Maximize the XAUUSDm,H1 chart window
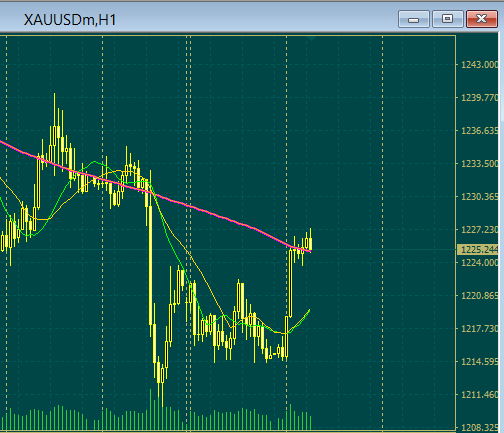This screenshot has height=433, width=504. (x=447, y=19)
